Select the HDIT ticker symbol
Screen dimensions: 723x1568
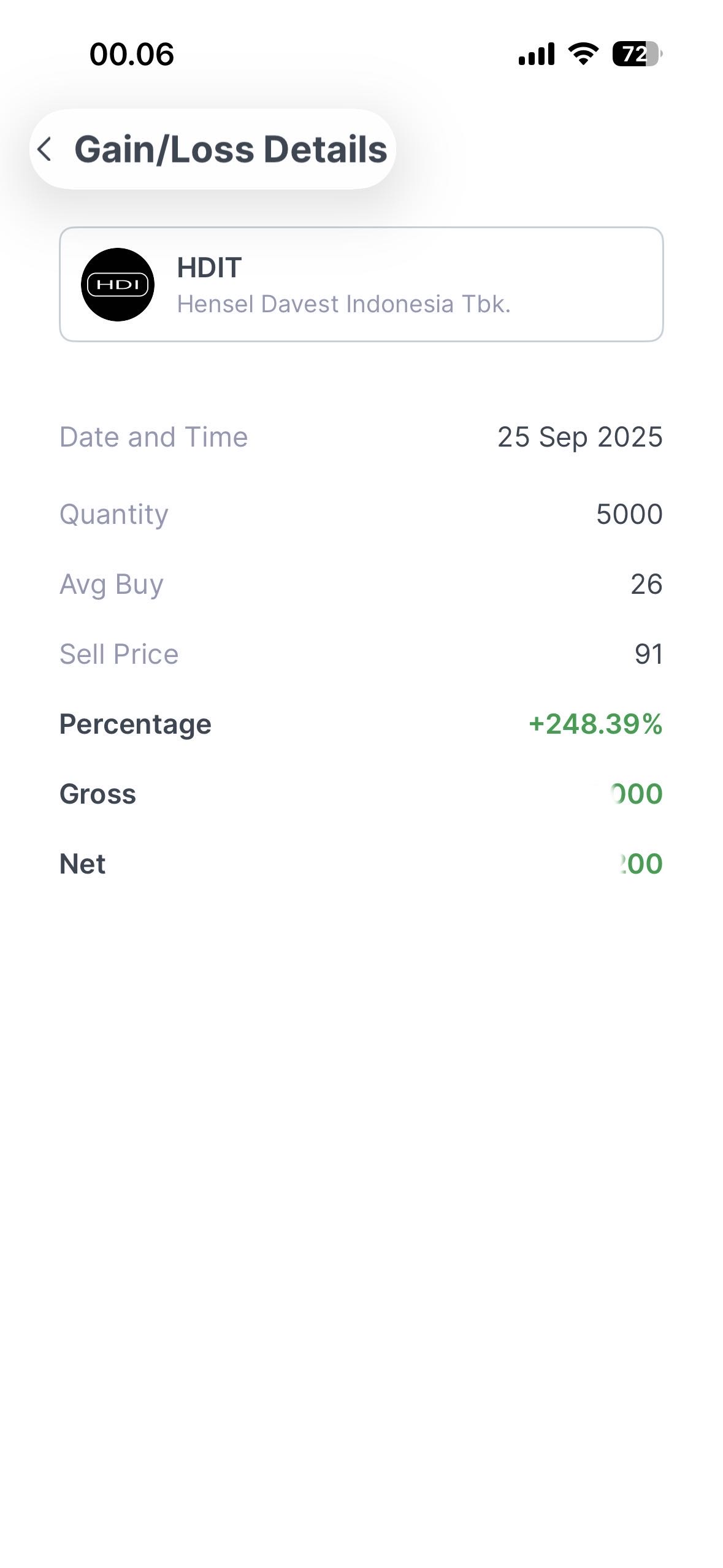[209, 267]
